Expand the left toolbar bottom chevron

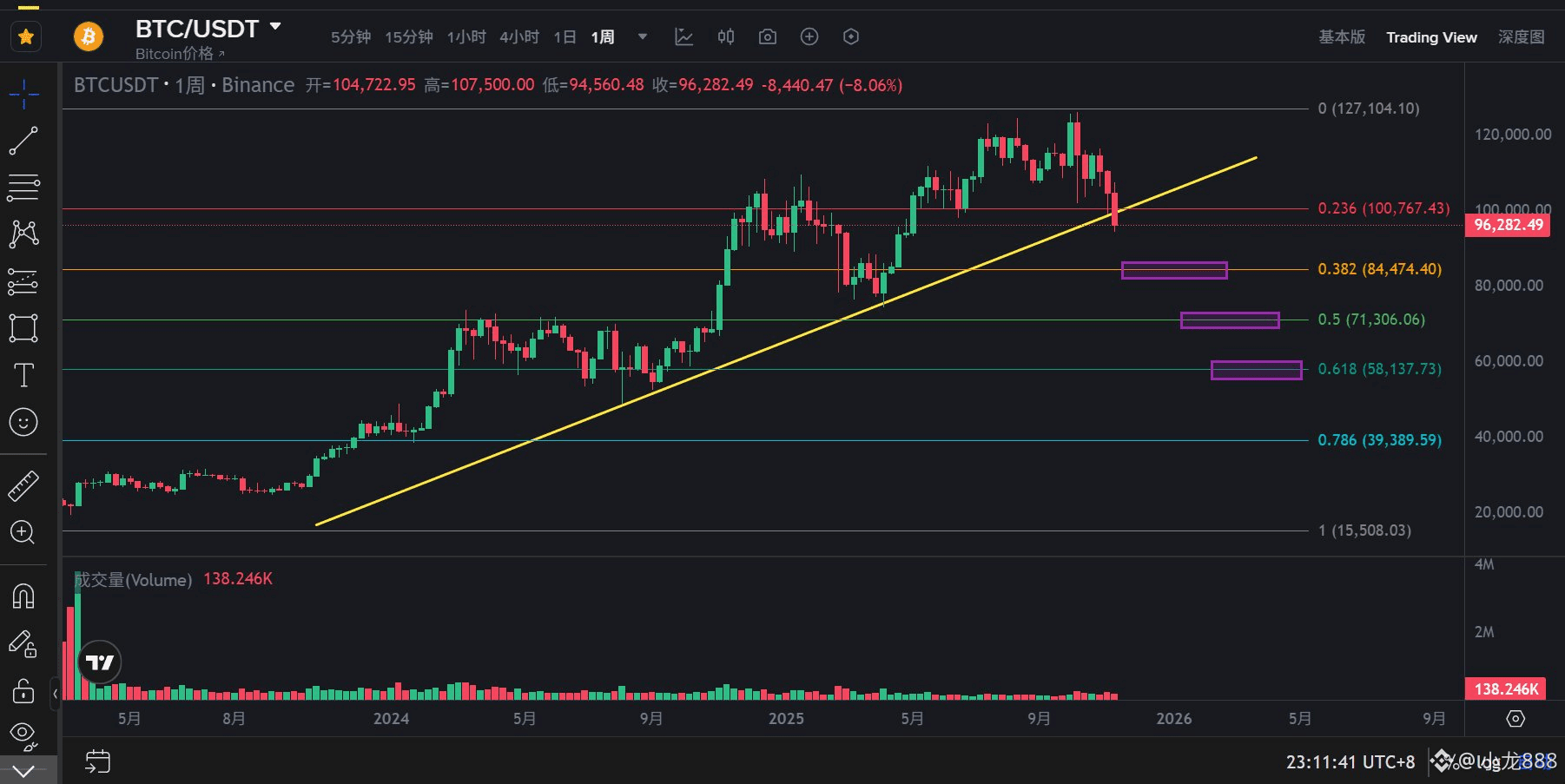click(x=23, y=771)
